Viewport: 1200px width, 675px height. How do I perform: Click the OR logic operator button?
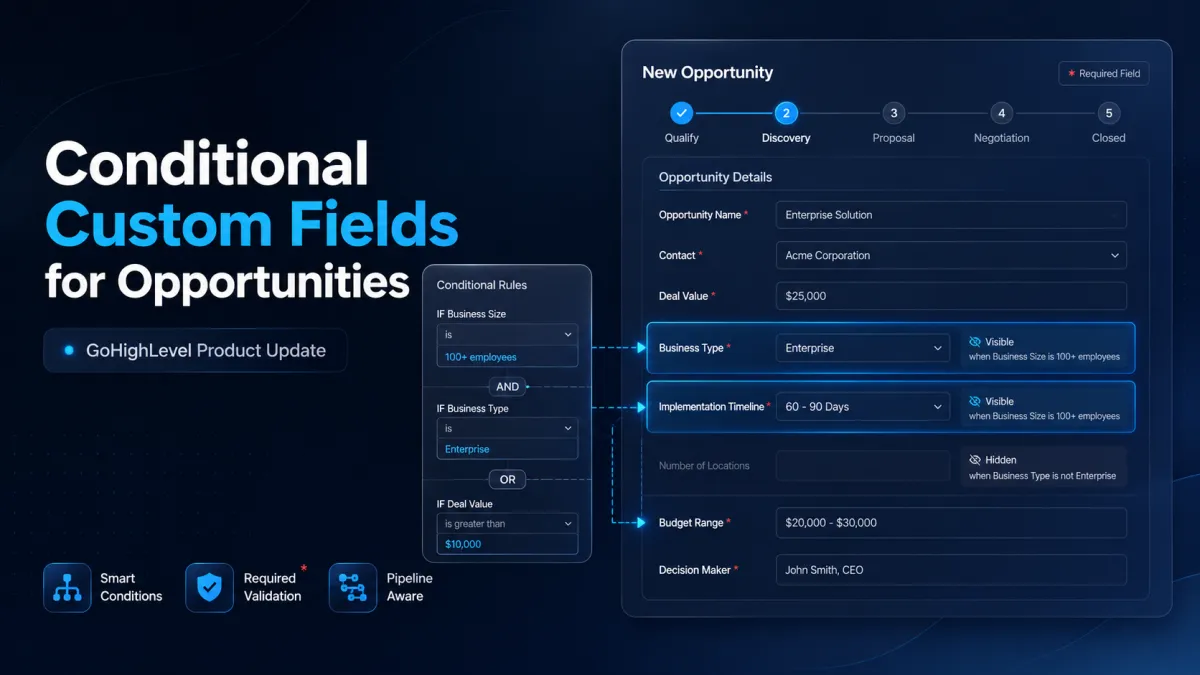(507, 480)
